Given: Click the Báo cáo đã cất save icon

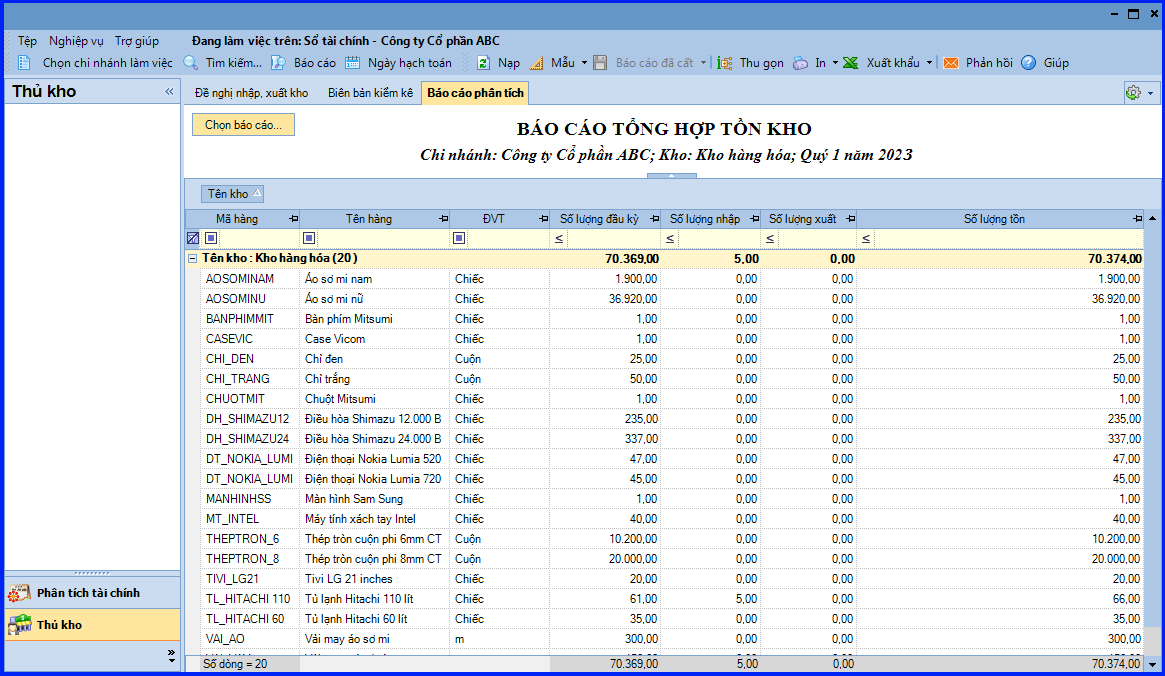Looking at the screenshot, I should point(600,63).
